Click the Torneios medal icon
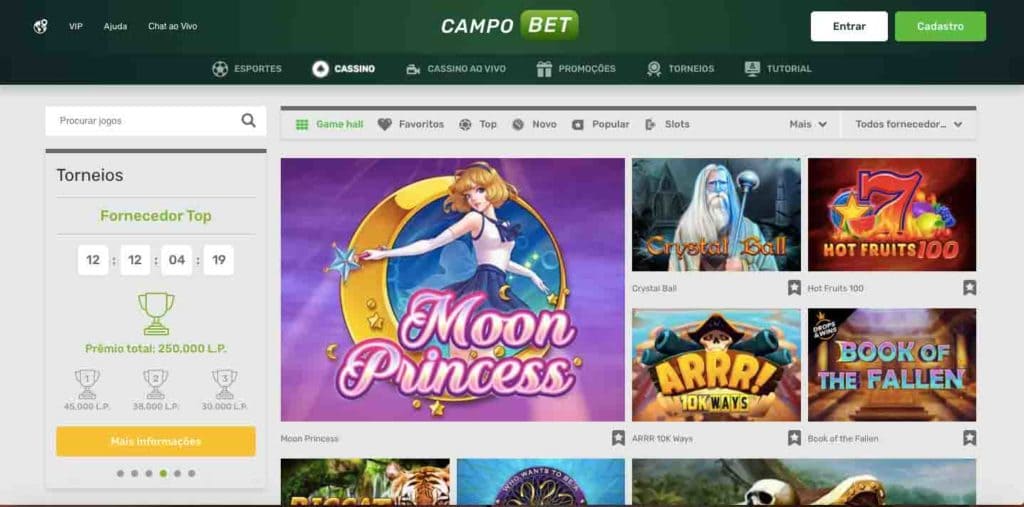The height and width of the screenshot is (507, 1024). 654,69
